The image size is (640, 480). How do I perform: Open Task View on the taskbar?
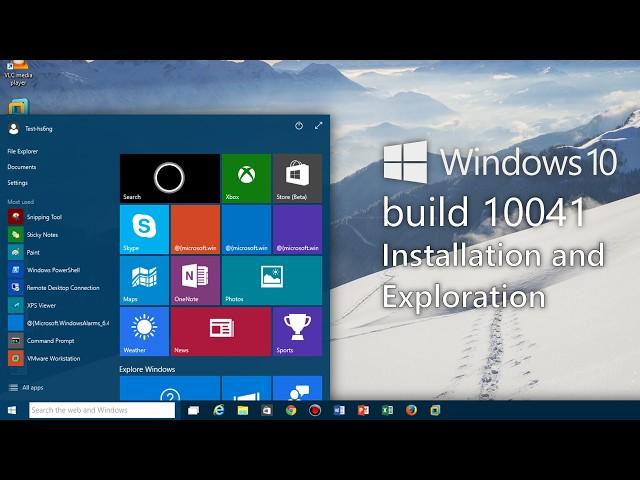coord(193,410)
